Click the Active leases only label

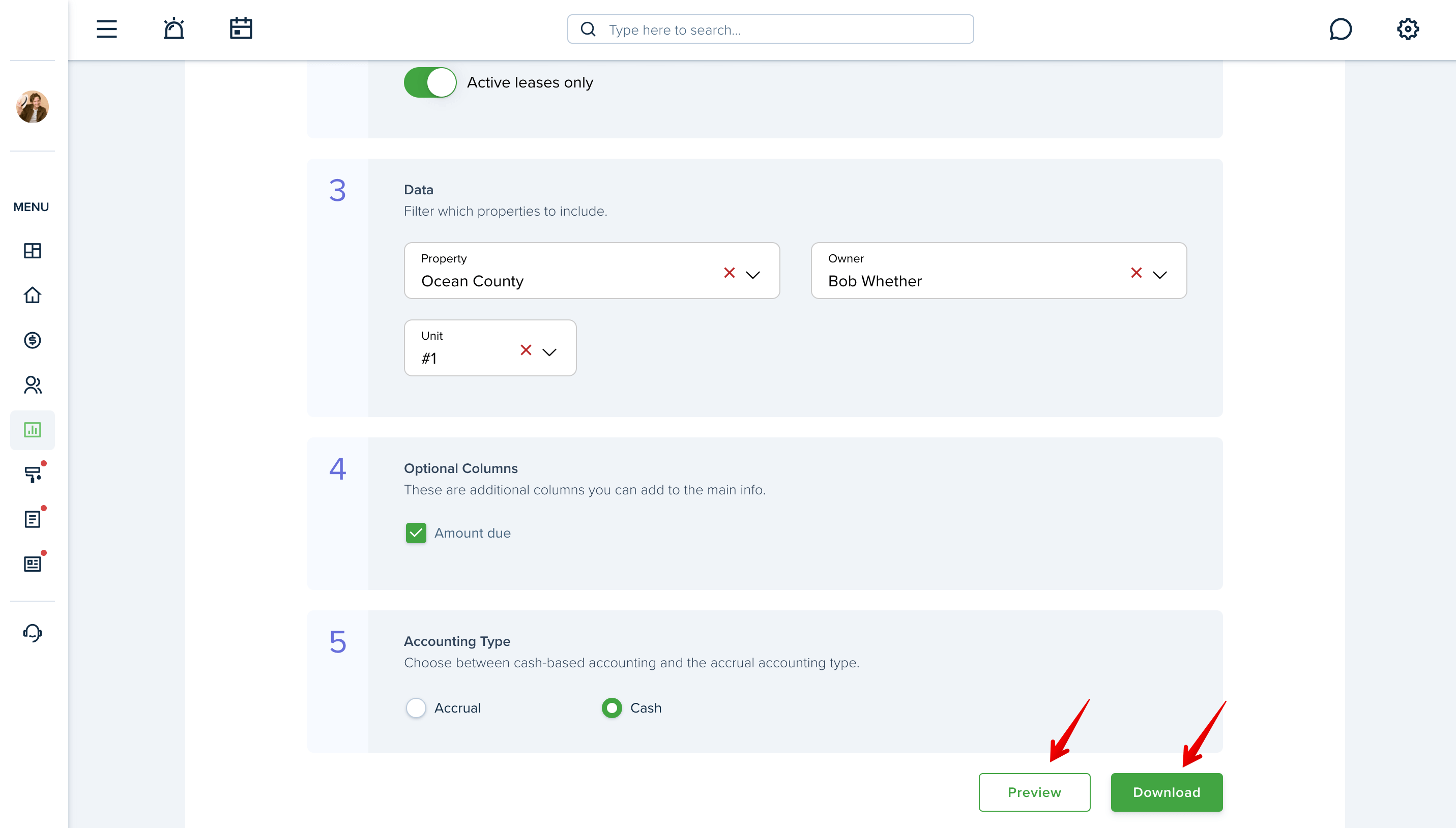pyautogui.click(x=530, y=82)
